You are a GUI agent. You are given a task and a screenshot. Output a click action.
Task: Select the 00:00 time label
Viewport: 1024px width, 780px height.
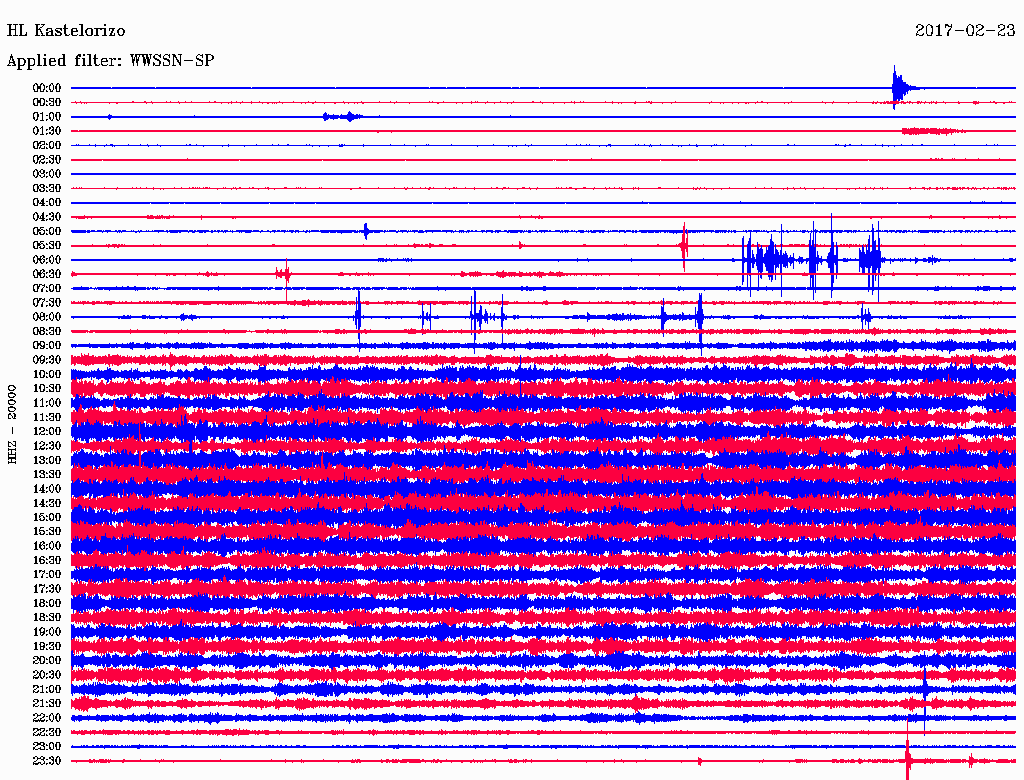pos(47,88)
